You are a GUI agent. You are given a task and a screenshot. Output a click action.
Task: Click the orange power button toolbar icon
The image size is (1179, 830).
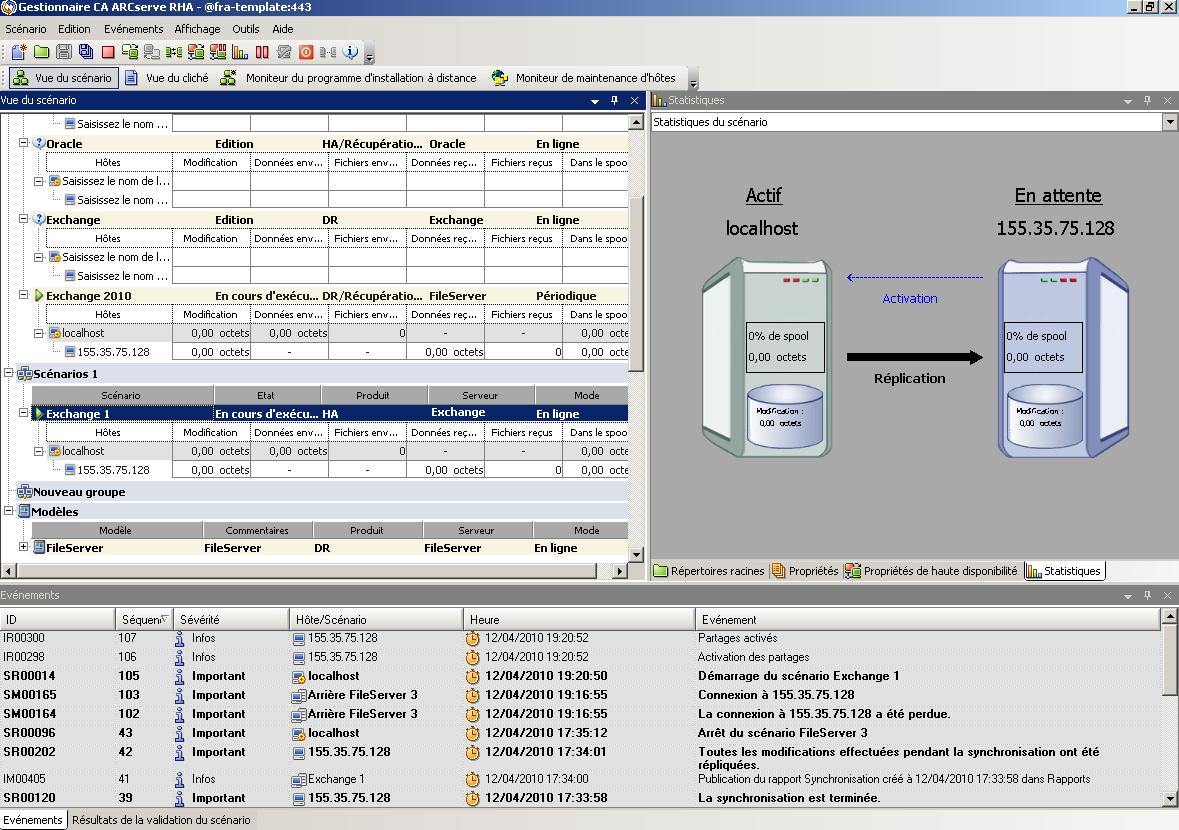(306, 52)
